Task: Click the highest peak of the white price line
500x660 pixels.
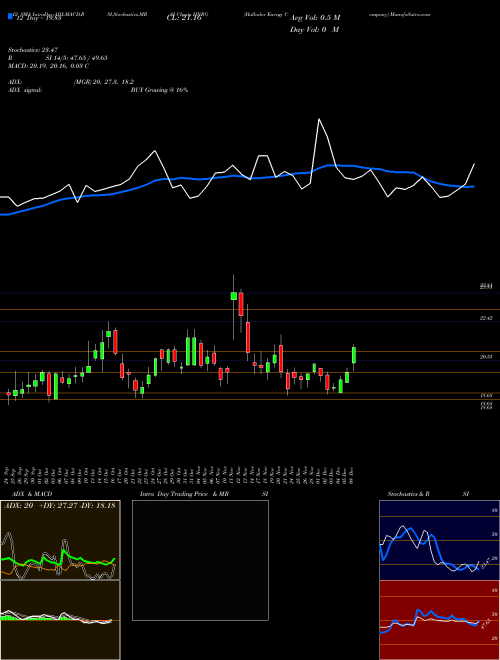Action: click(x=319, y=120)
